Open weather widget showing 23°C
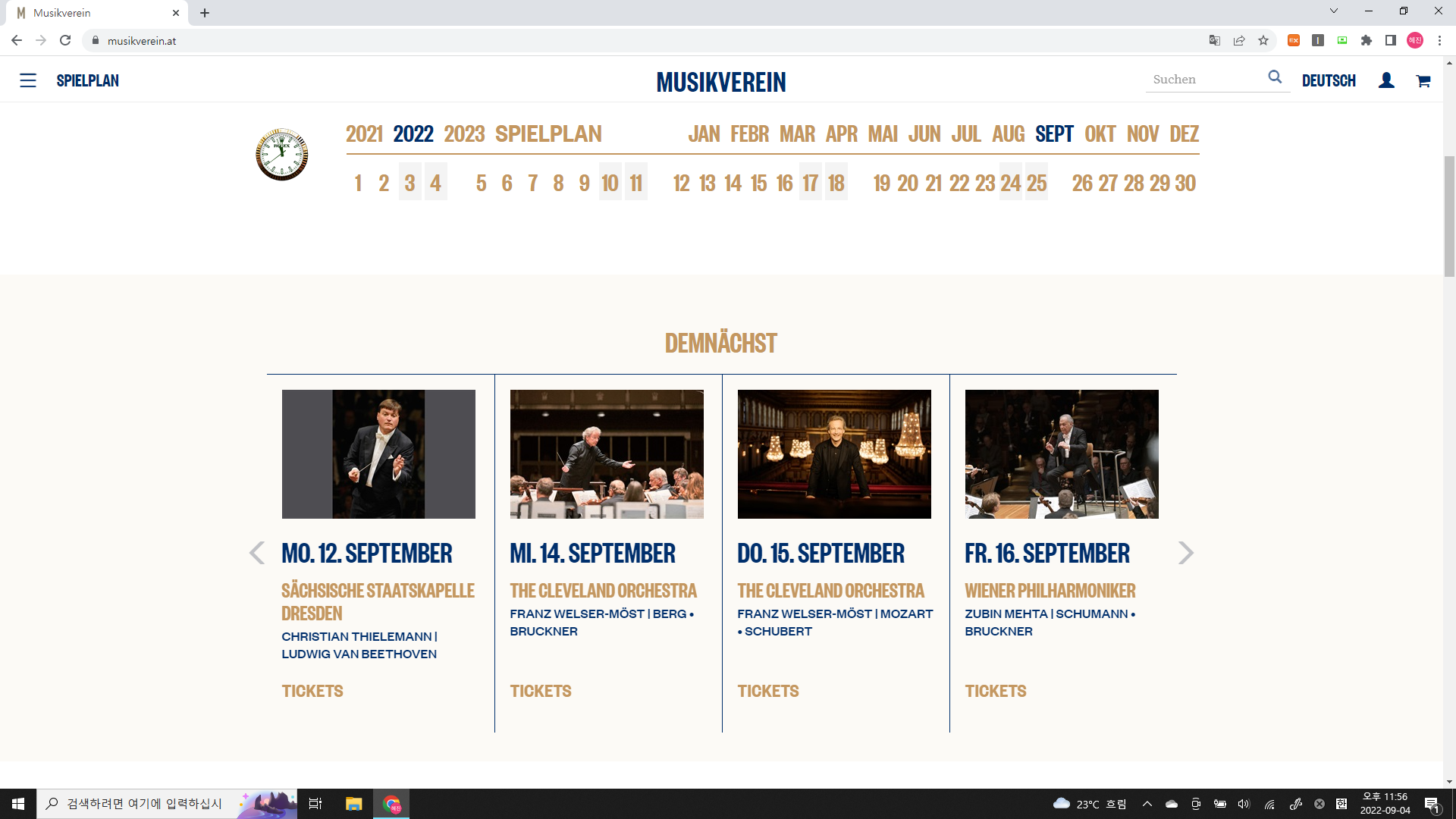The height and width of the screenshot is (819, 1456). coord(1090,804)
